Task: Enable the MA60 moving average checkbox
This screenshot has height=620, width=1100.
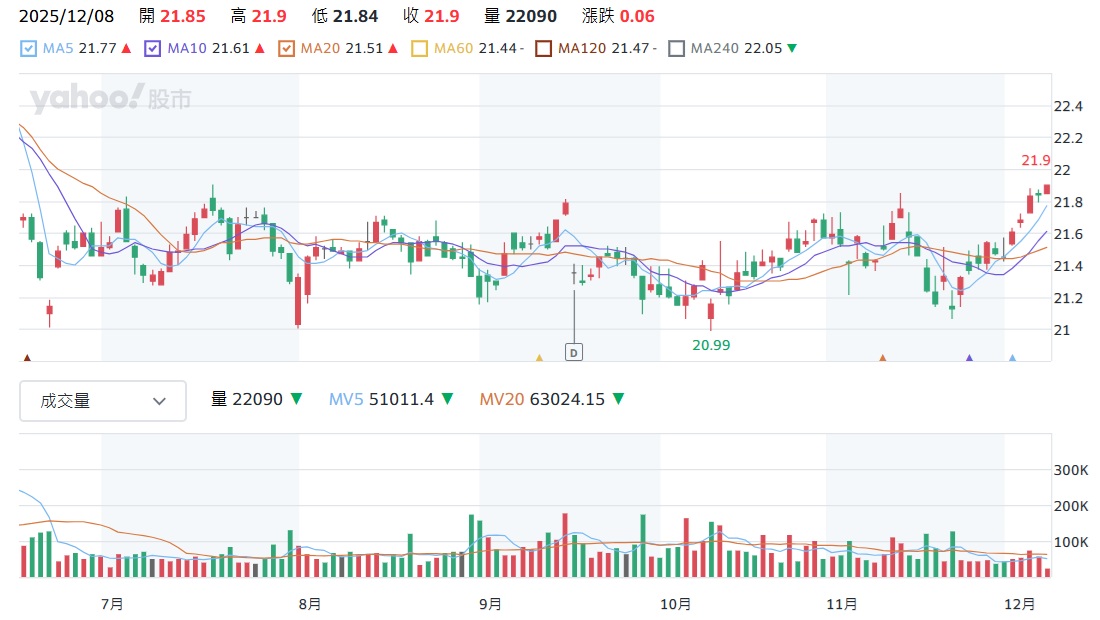Action: (x=419, y=48)
